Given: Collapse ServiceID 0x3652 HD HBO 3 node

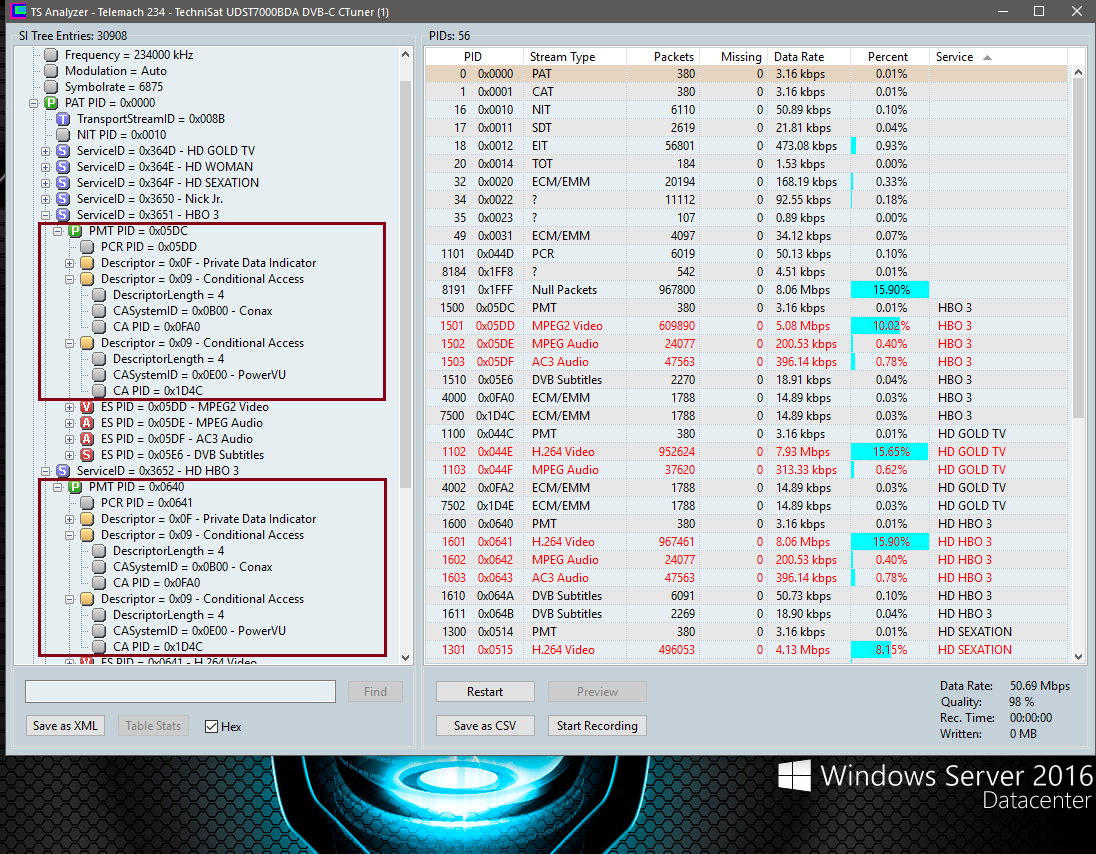Looking at the screenshot, I should pos(45,471).
